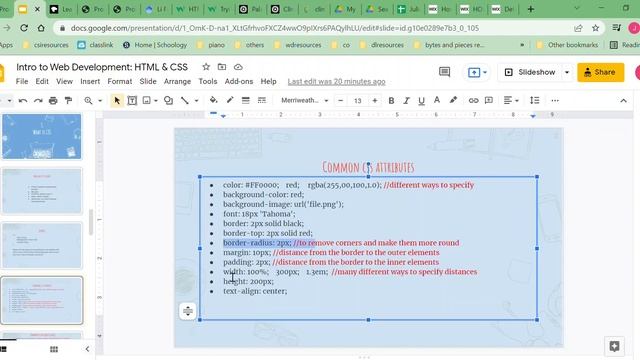This screenshot has width=640, height=360.
Task: Open the Edit menu
Action: point(42,81)
